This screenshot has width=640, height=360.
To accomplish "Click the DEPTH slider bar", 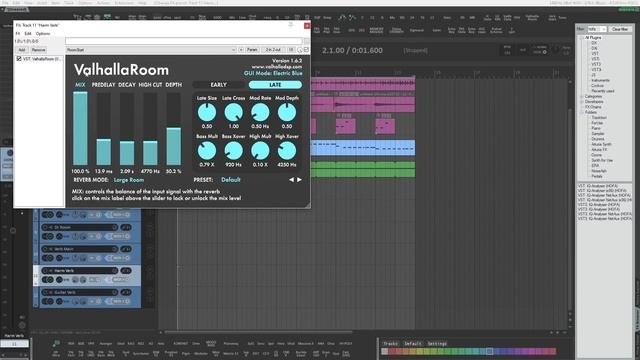I will (x=173, y=129).
